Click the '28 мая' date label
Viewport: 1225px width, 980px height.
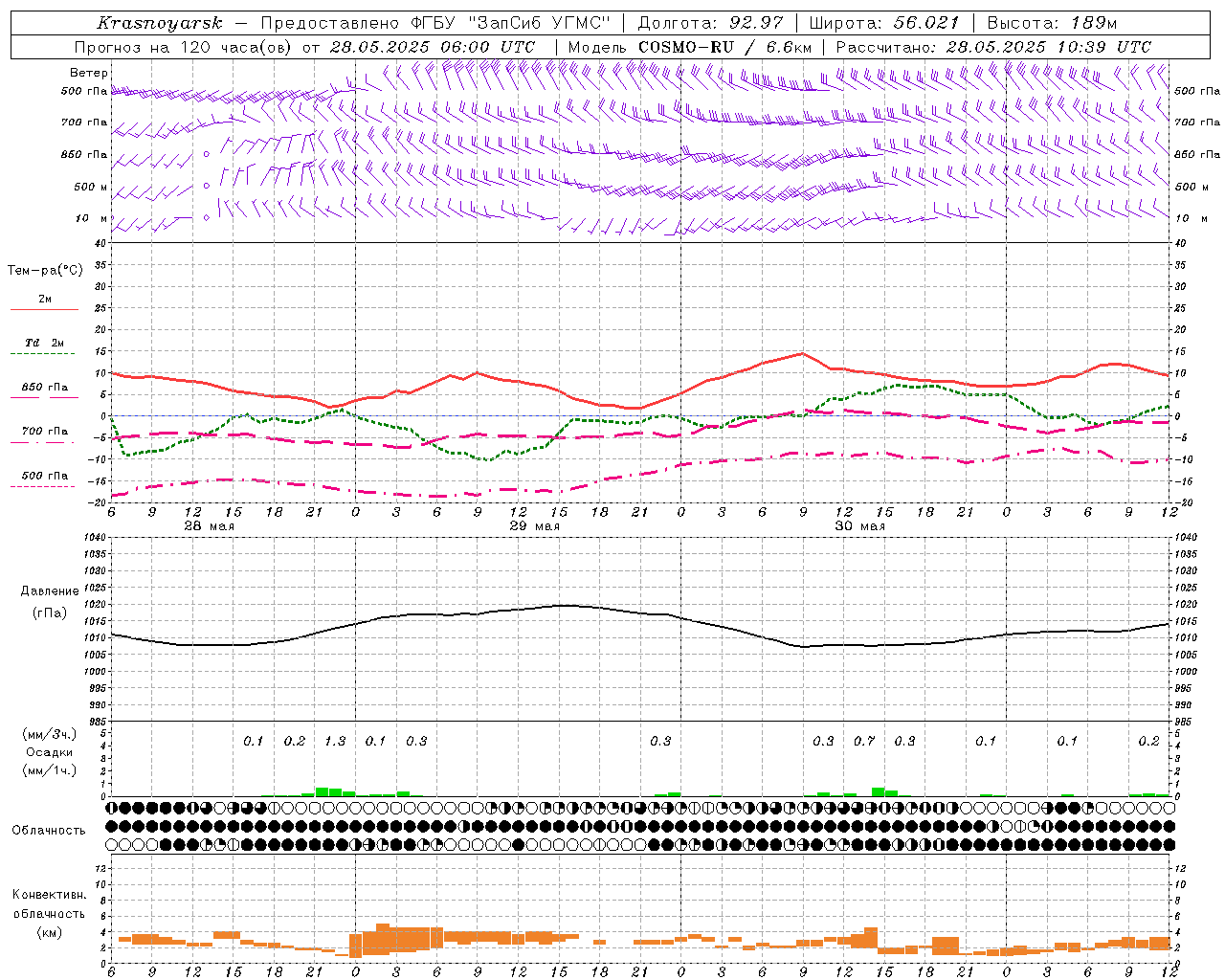209,526
